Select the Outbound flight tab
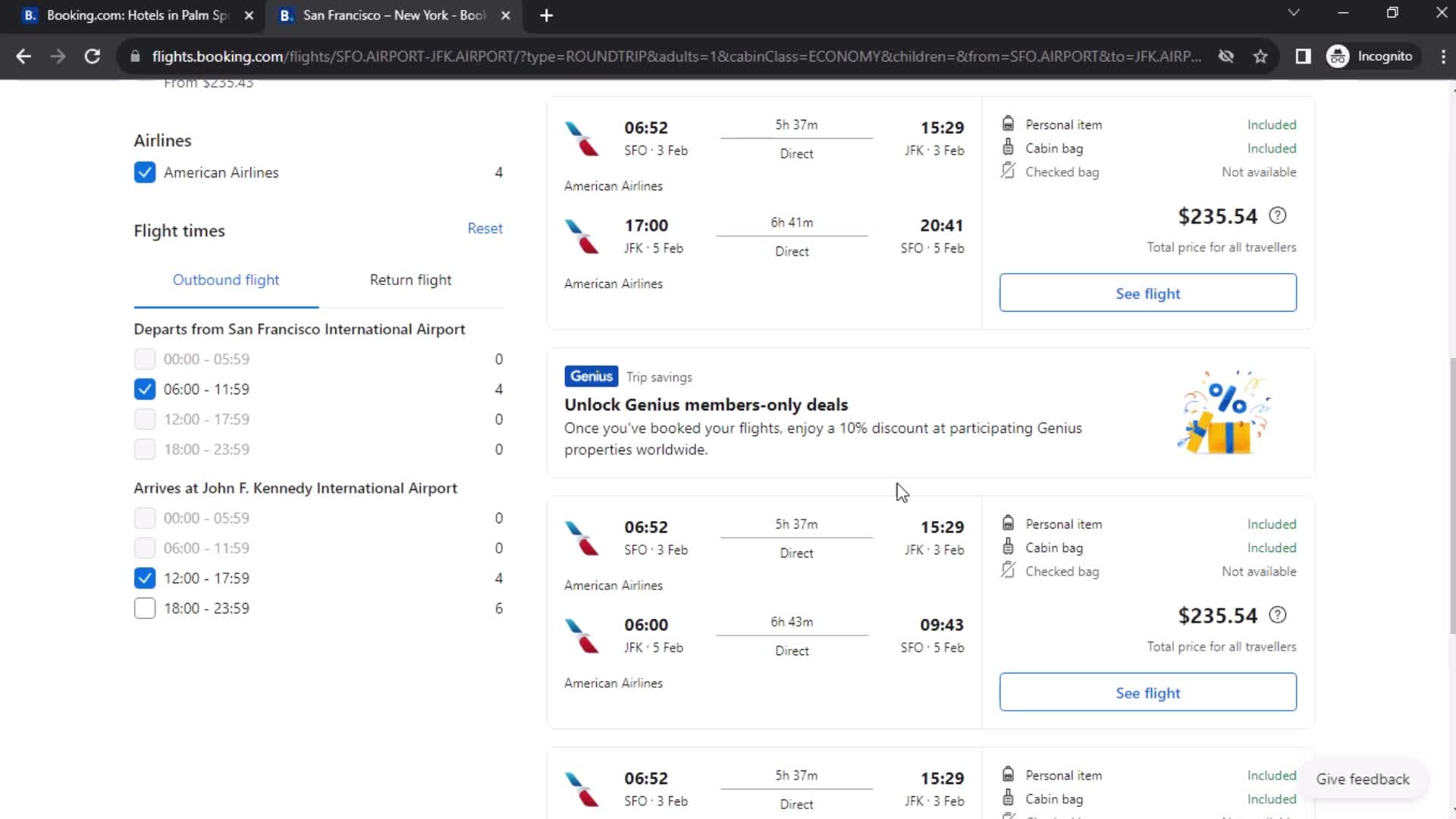The height and width of the screenshot is (819, 1456). coord(226,280)
